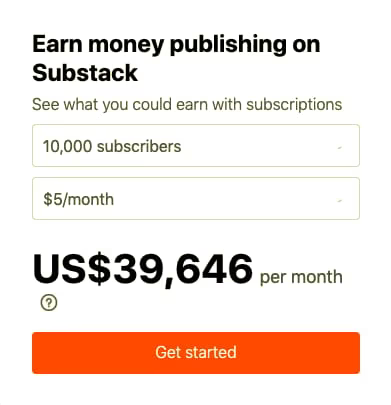The image size is (391, 405).
Task: Open the $5/month price dropdown
Action: pyautogui.click(x=196, y=198)
